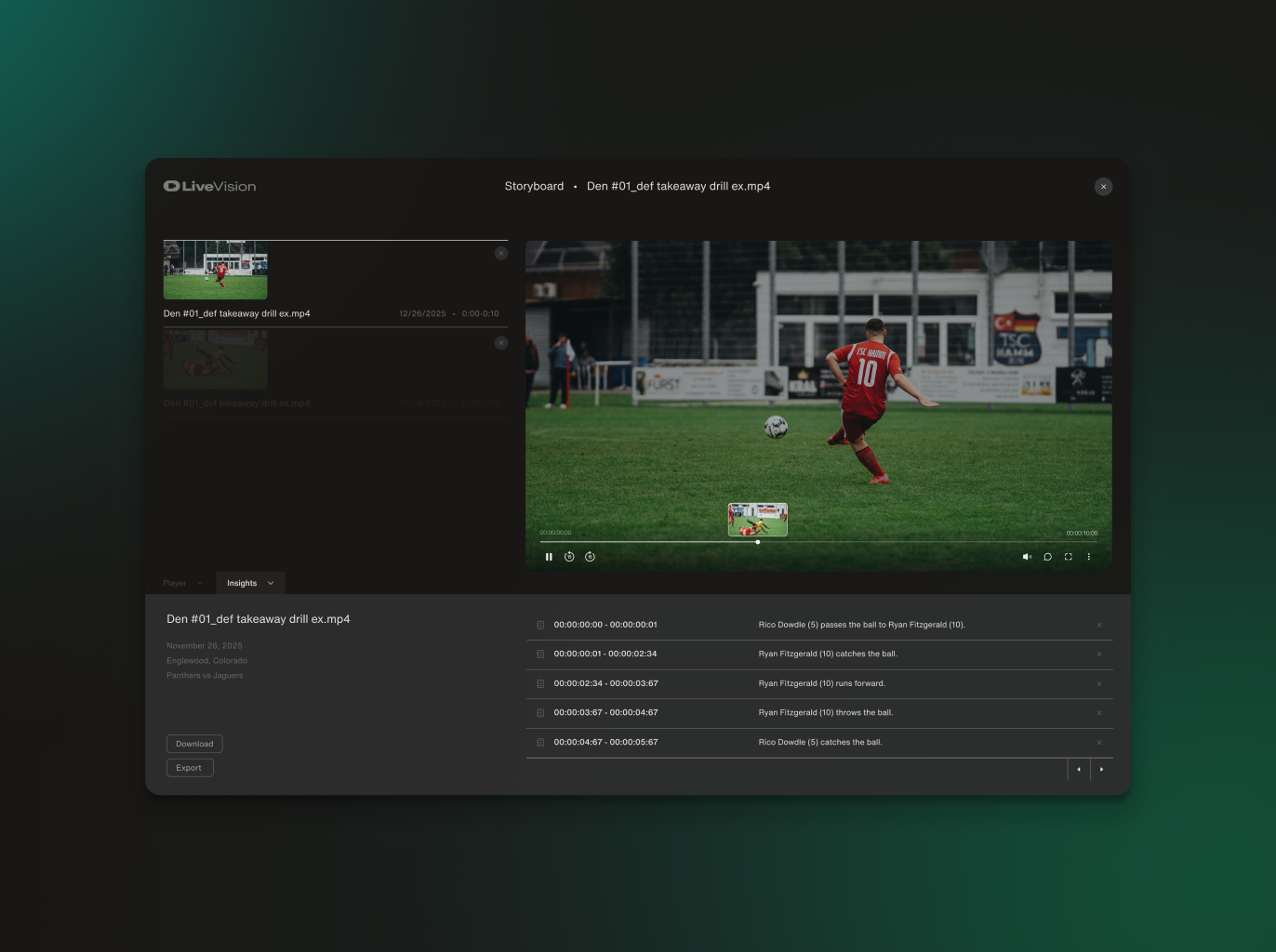The image size is (1276, 952).
Task: Click the row icon for 00:00:03:67 - 00:00:04:67
Action: [540, 713]
